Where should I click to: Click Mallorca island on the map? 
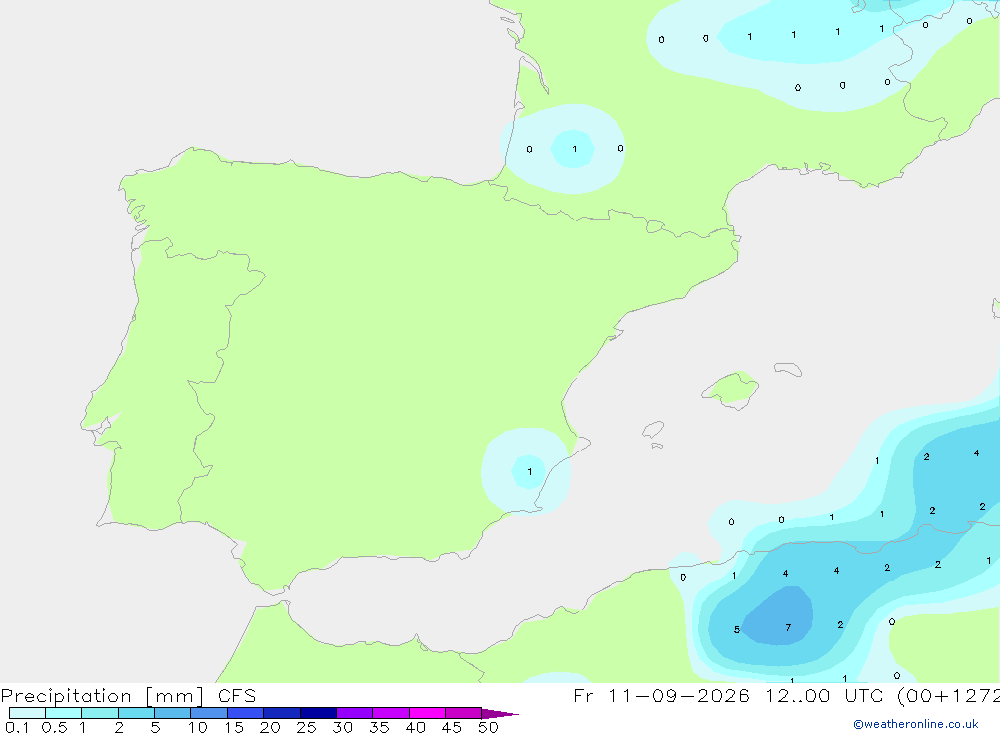point(731,389)
